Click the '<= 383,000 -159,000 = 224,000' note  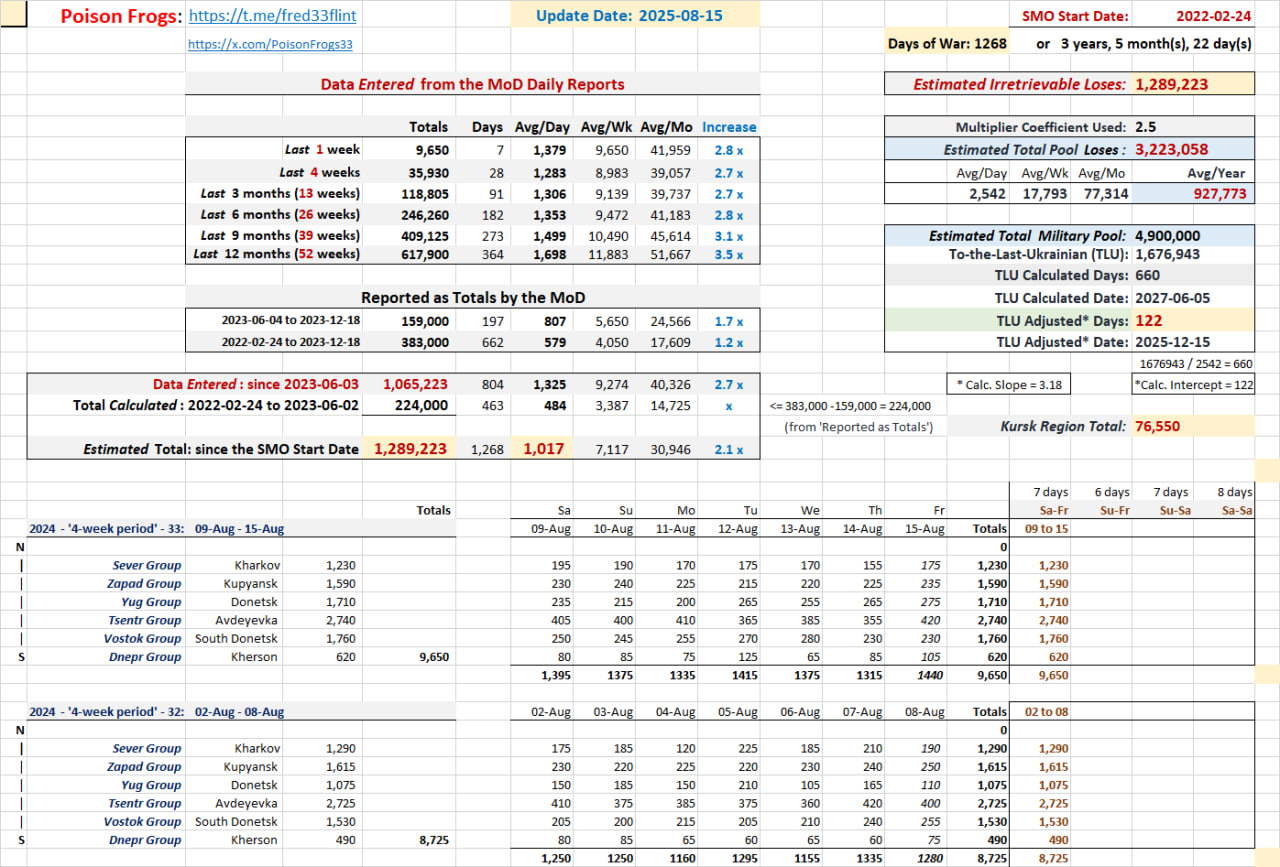tap(851, 406)
